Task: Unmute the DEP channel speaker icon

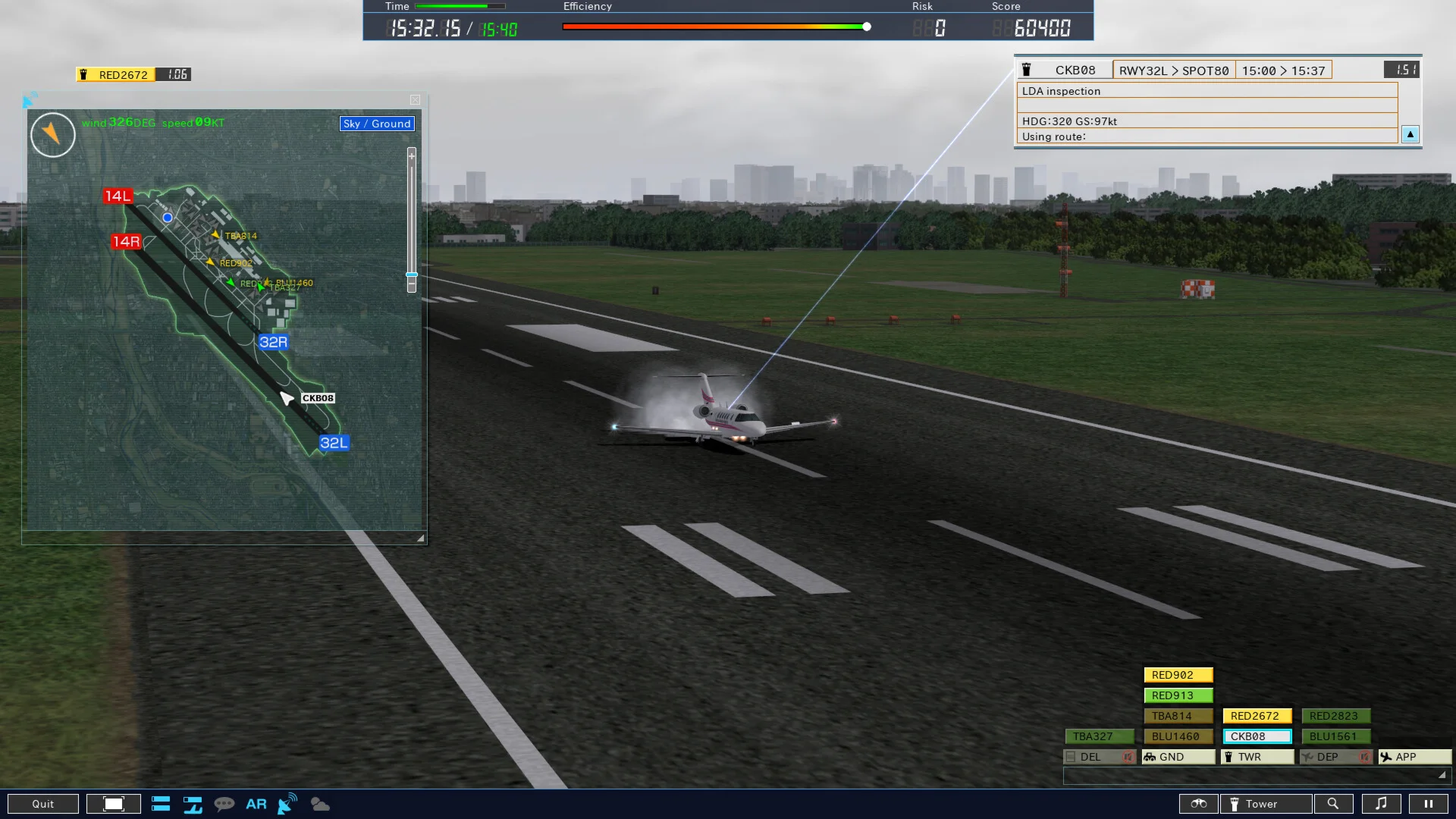Action: click(1364, 757)
